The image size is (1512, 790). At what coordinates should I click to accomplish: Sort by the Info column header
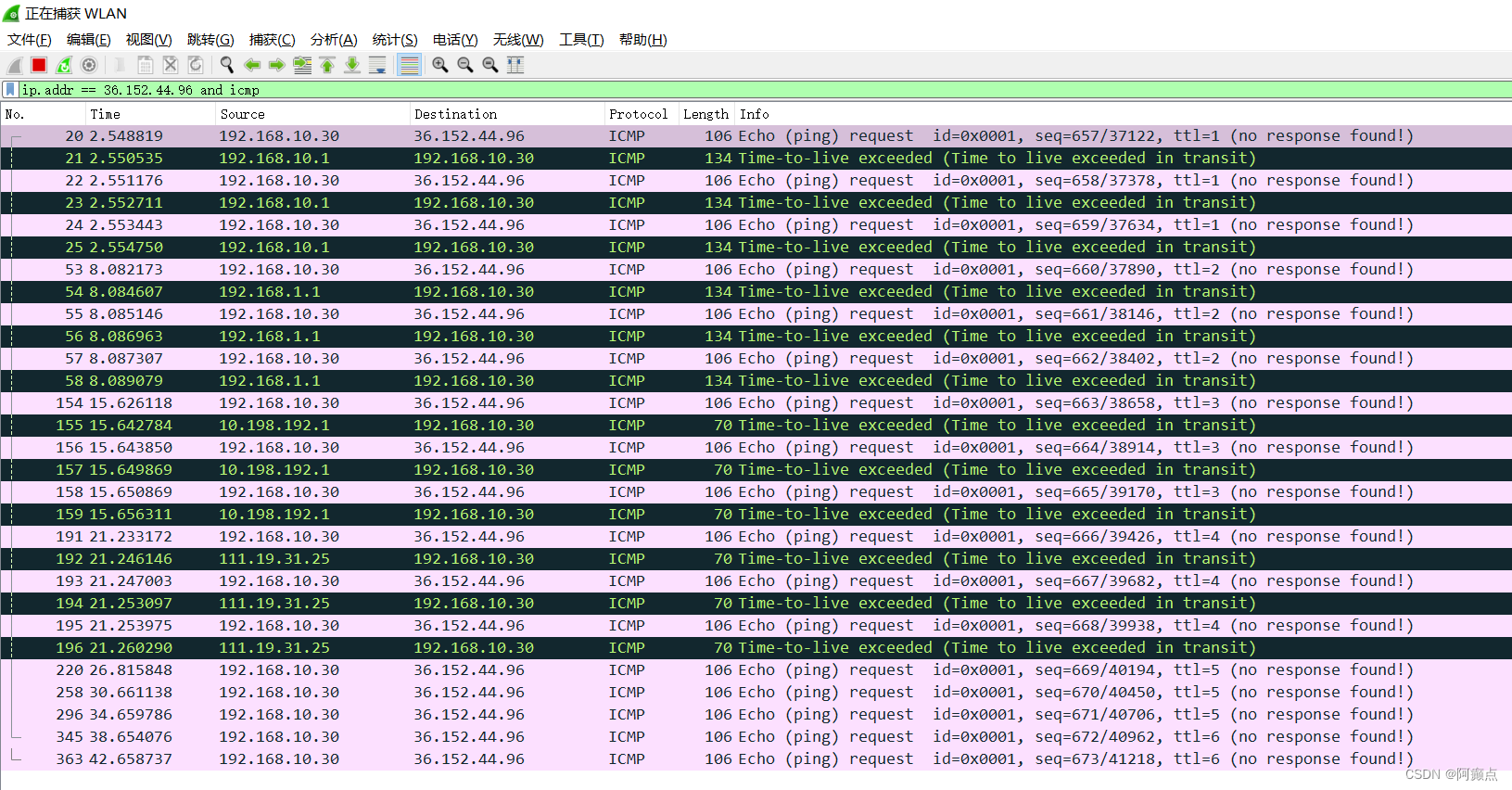click(1123, 114)
